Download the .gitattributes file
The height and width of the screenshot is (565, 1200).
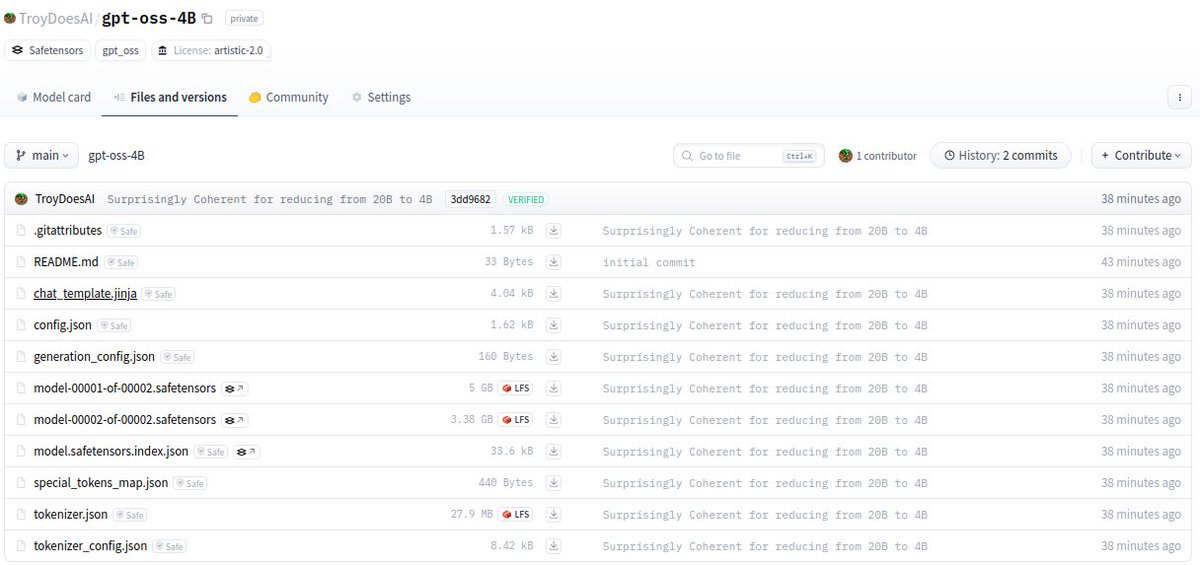pyautogui.click(x=553, y=231)
